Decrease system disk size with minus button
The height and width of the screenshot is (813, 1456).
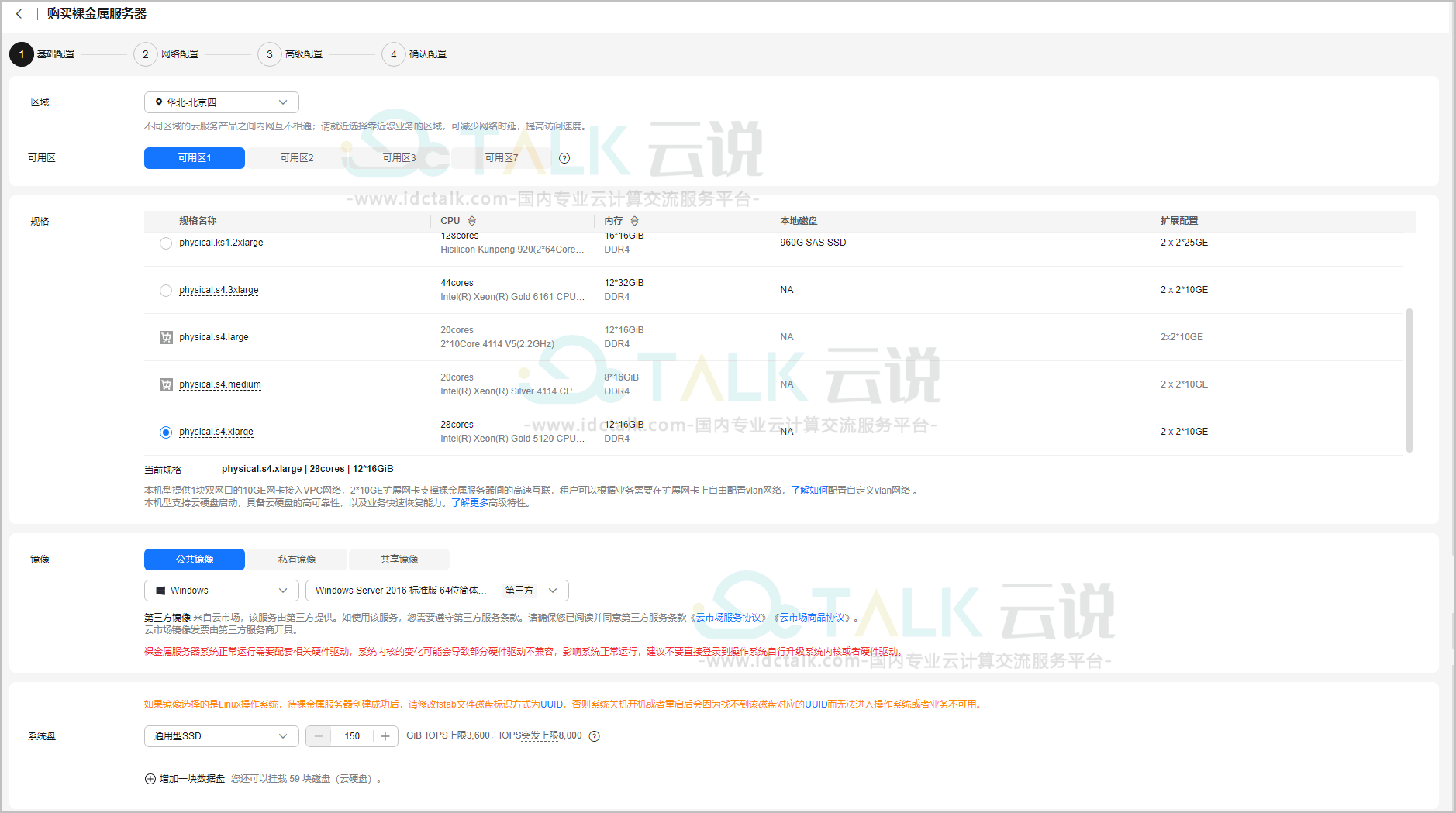(x=319, y=736)
